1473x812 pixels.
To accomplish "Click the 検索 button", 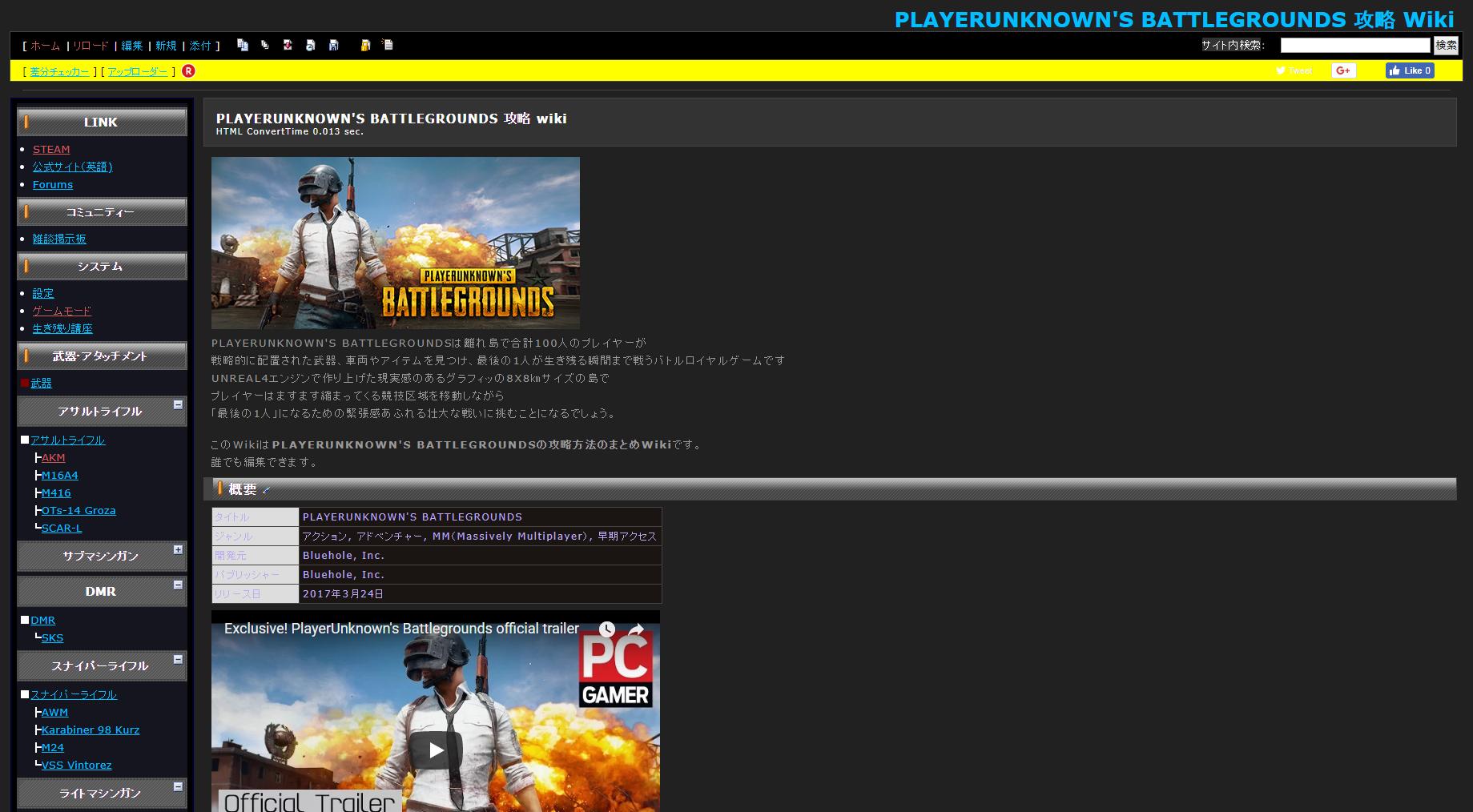I will 1446,46.
